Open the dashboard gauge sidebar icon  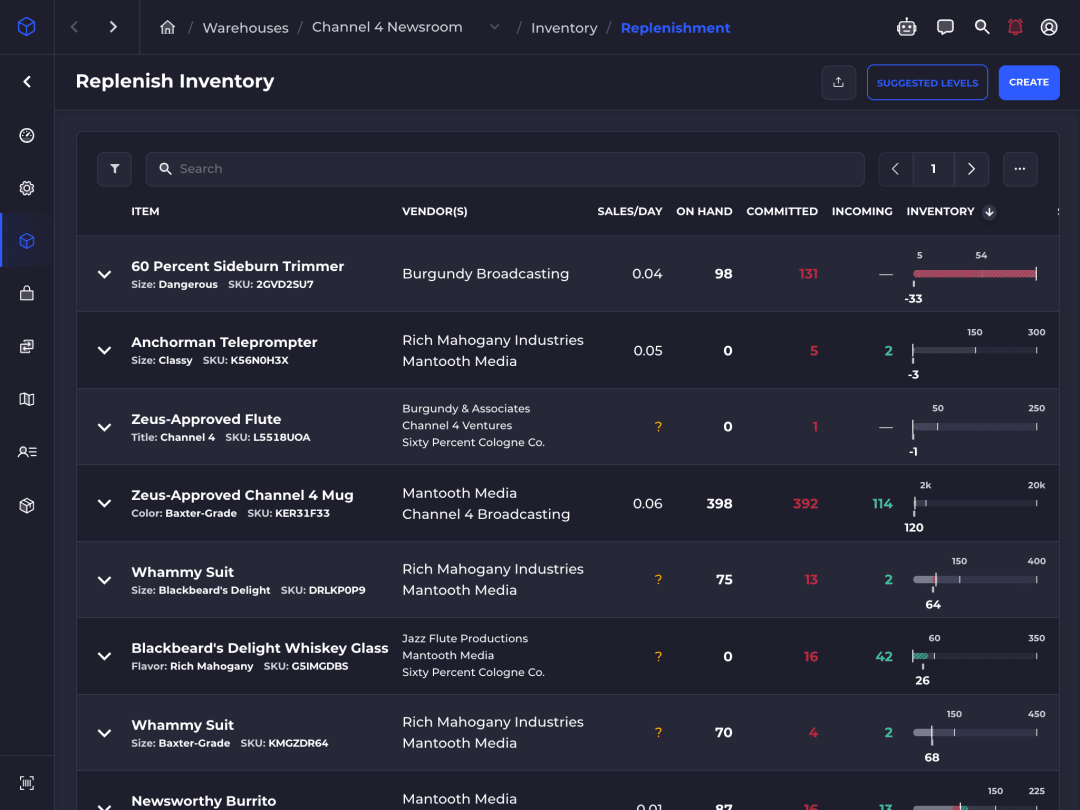click(x=27, y=135)
